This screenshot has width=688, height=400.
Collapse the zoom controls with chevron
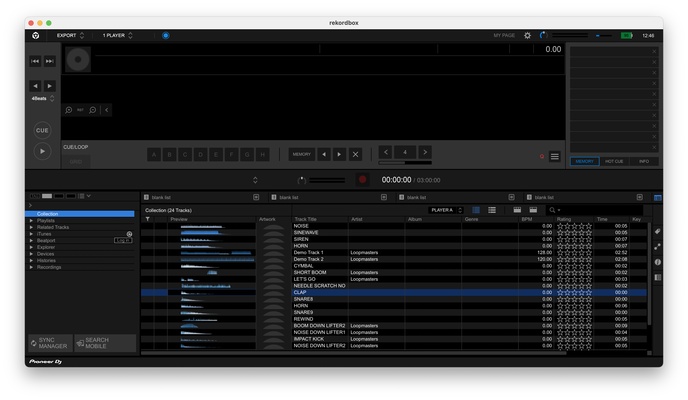[107, 110]
